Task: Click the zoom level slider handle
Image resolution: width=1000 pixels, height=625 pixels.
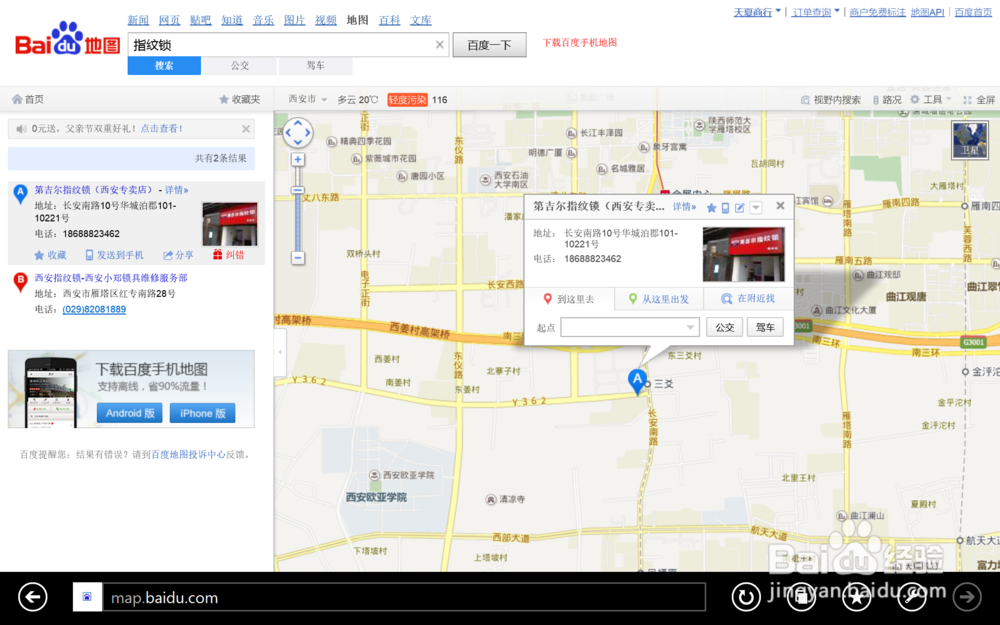Action: tap(298, 191)
